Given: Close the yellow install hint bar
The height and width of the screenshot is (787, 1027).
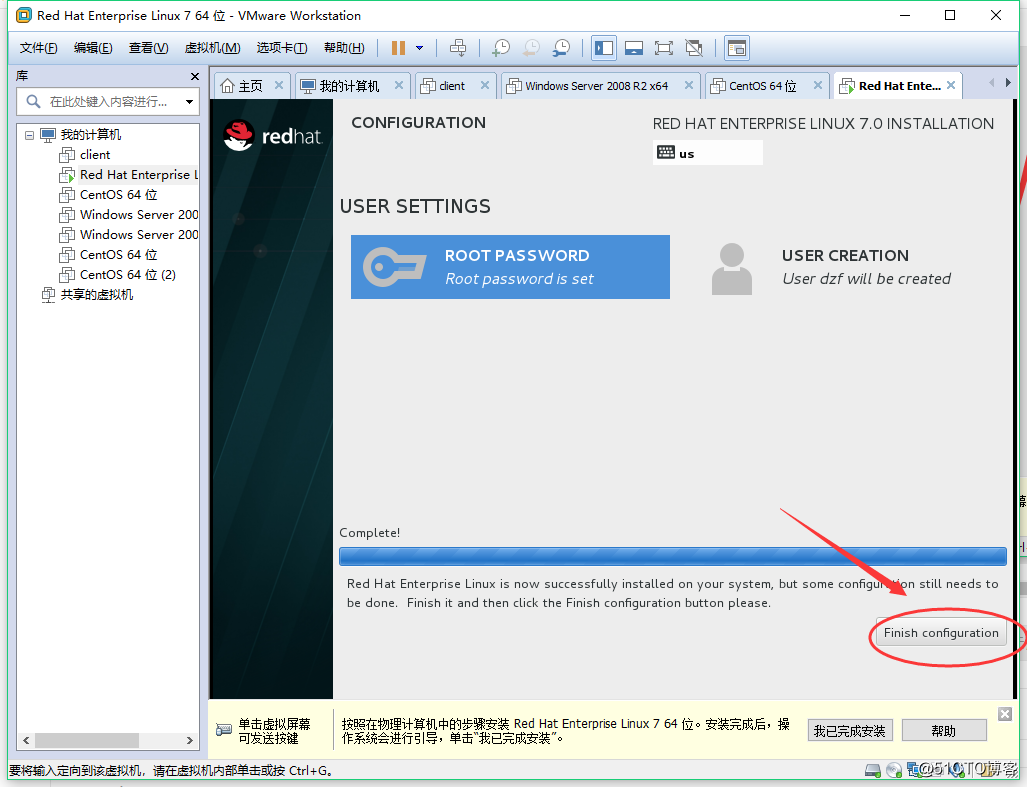Looking at the screenshot, I should pos(1005,714).
